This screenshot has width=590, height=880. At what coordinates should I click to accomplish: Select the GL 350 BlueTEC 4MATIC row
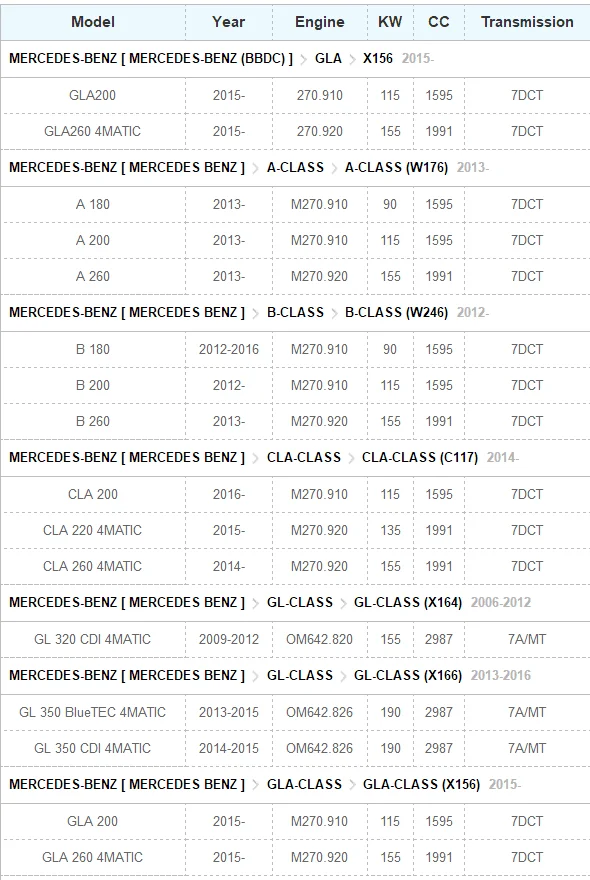click(295, 712)
